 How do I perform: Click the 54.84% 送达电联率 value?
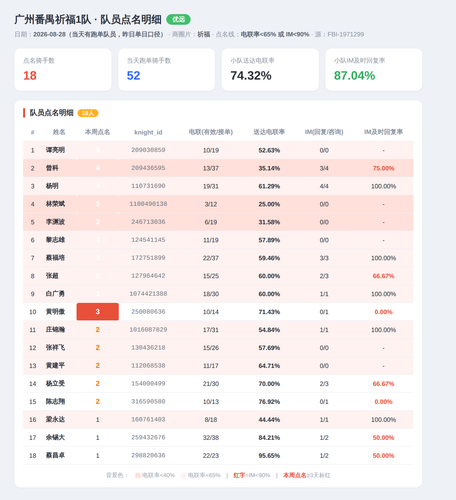point(269,330)
